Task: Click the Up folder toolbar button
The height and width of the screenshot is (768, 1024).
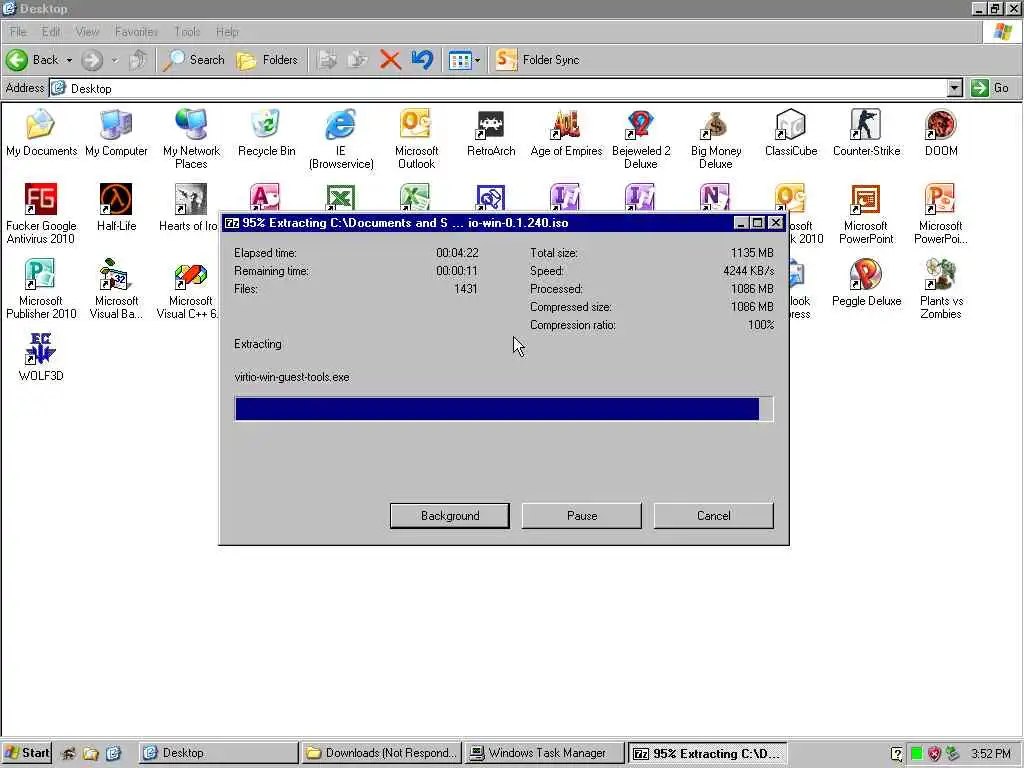Action: tap(138, 60)
